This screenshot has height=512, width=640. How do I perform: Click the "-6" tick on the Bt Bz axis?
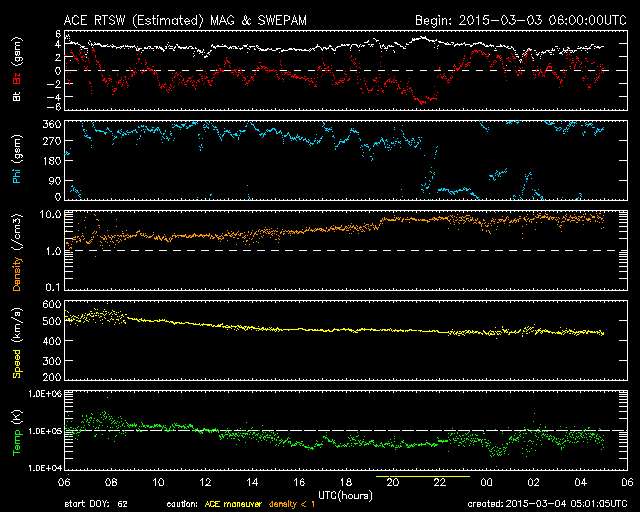coord(54,107)
